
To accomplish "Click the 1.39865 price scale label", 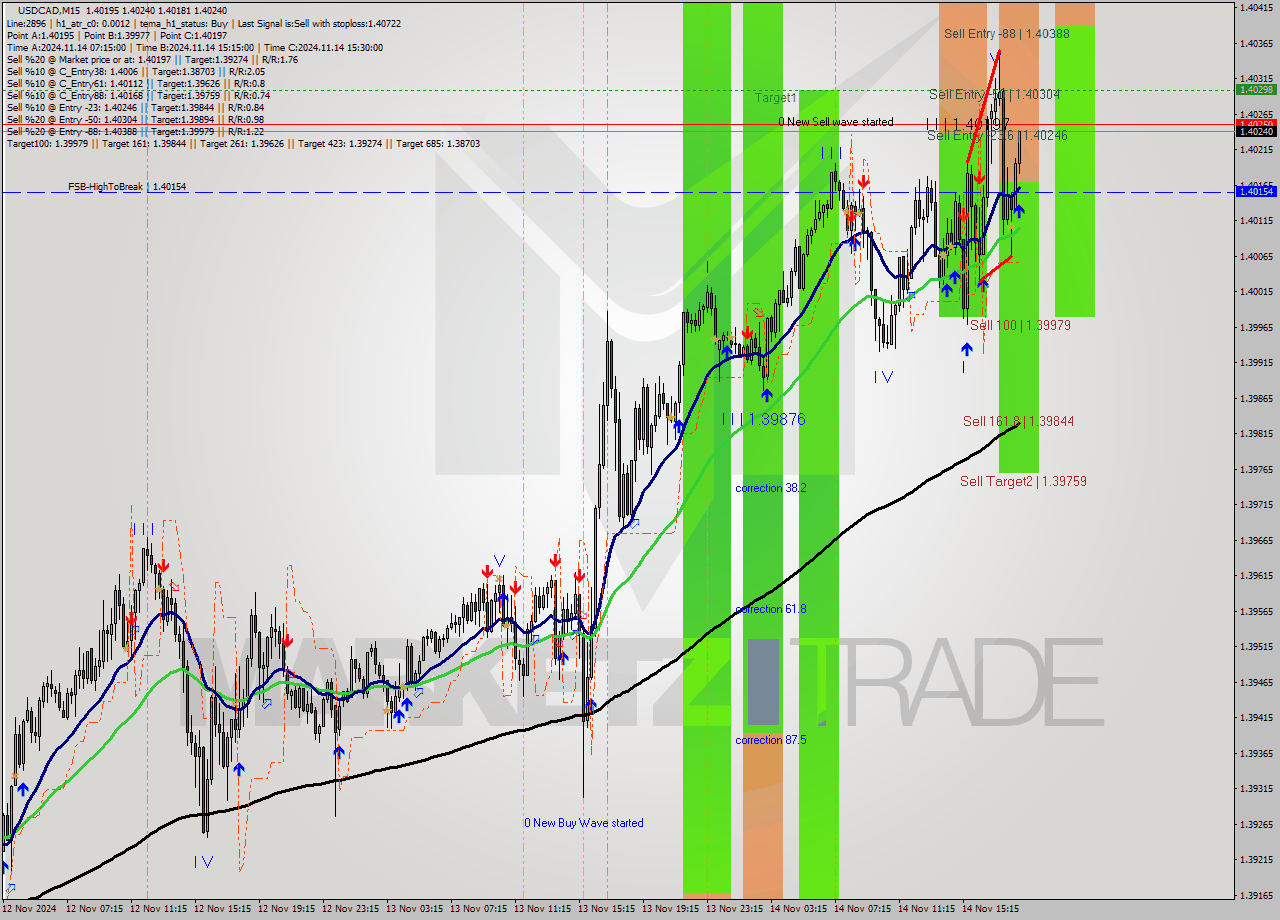I will pyautogui.click(x=1256, y=398).
